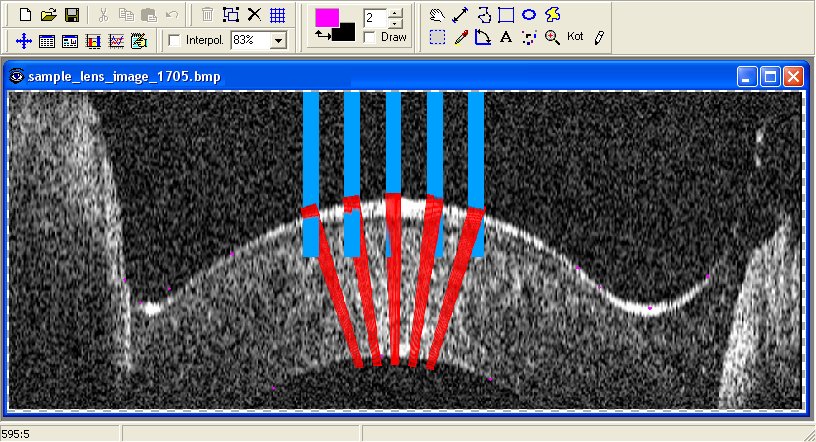Screen dimensions: 816x442
Task: Select the text 'A' tool
Action: (506, 37)
